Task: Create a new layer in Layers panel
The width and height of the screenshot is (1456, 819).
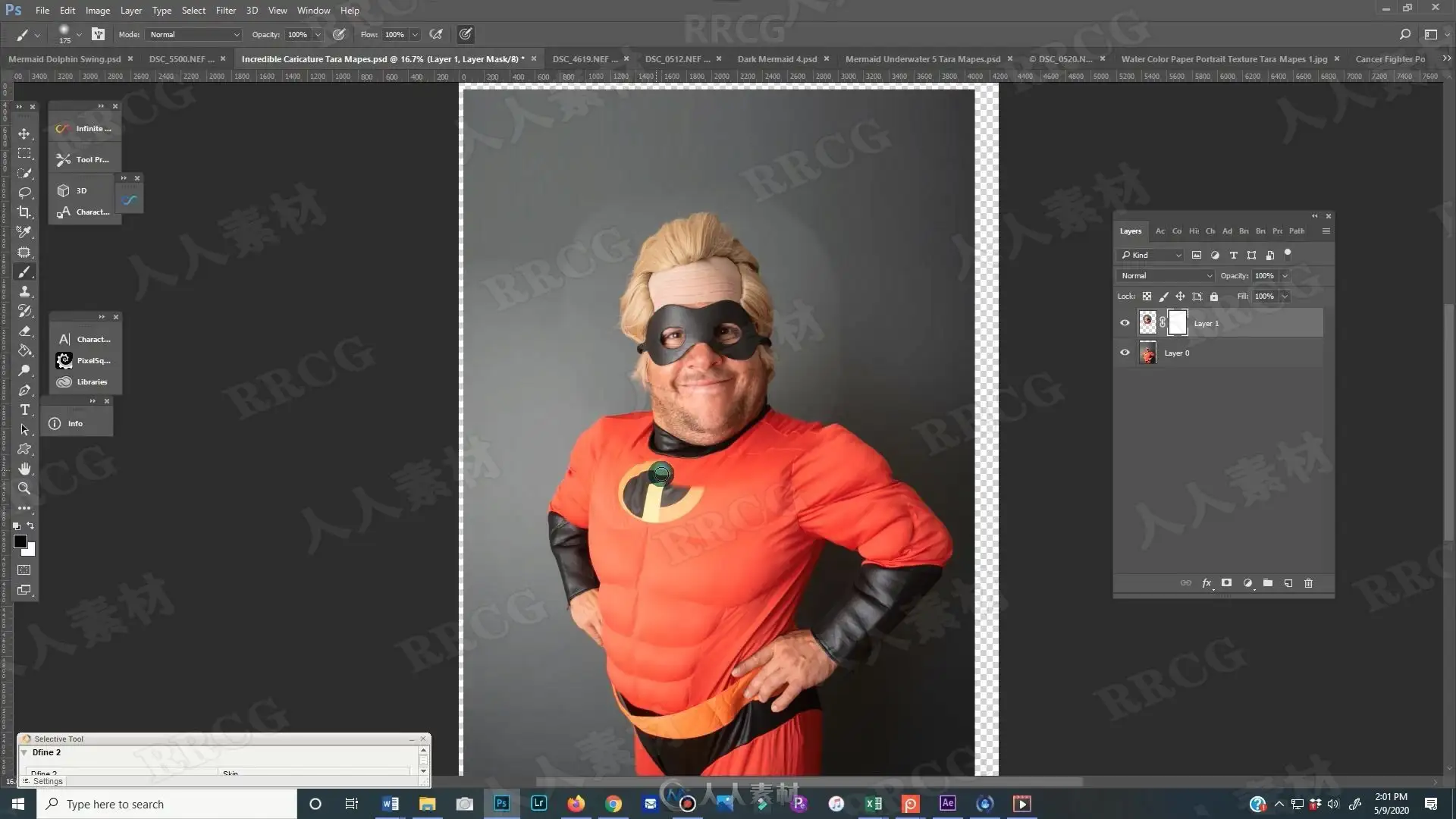Action: coord(1288,583)
